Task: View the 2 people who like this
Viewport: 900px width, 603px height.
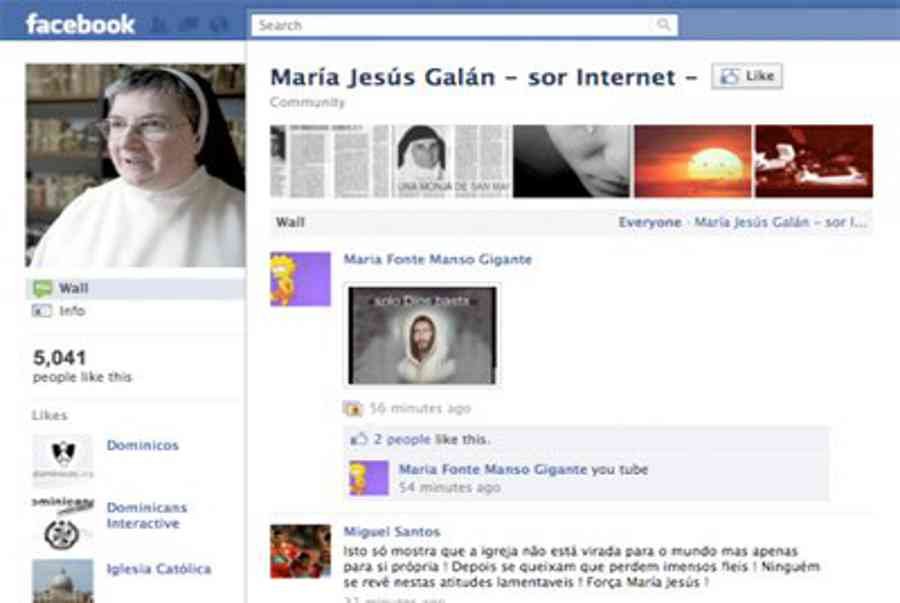Action: 402,439
